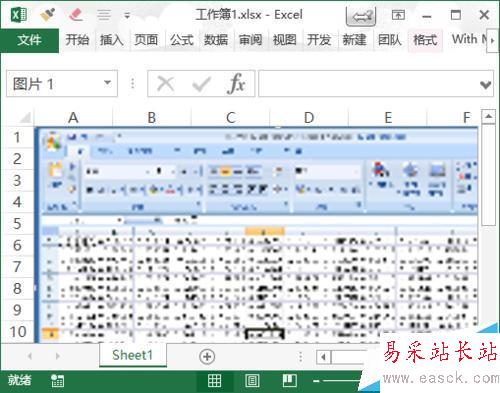Viewport: 500px width, 393px height.
Task: Click the confirm checkmark formula button
Action: pos(201,84)
